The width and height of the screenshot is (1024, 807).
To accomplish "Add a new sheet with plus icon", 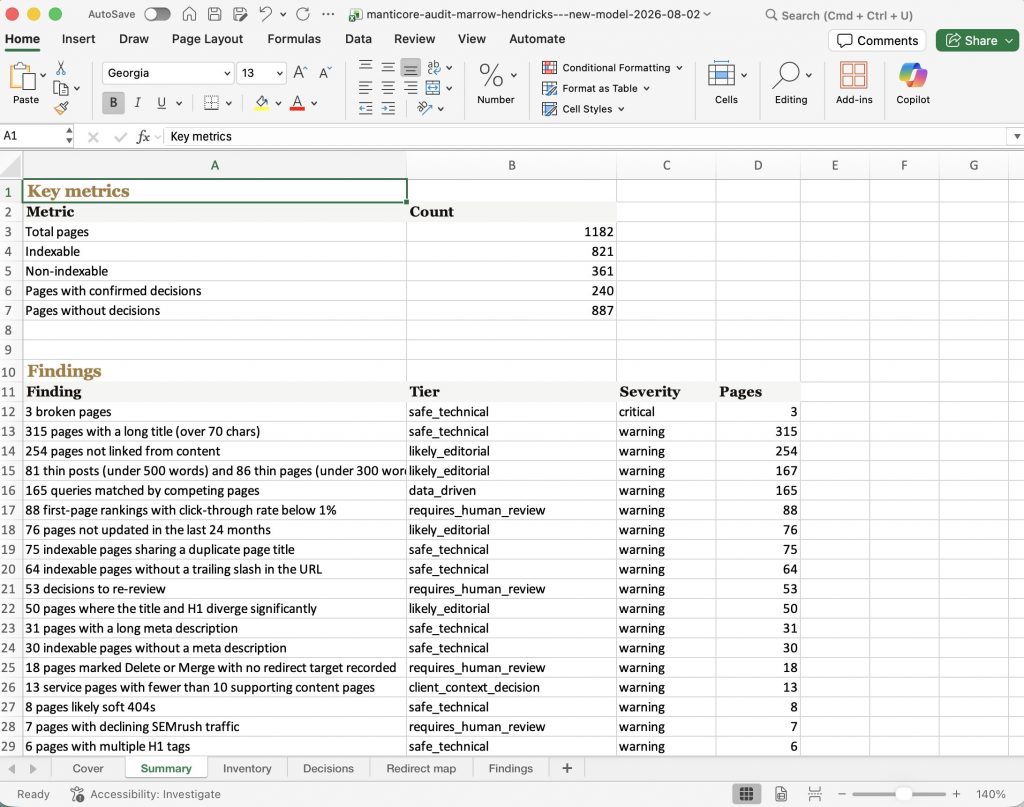I will pyautogui.click(x=567, y=768).
